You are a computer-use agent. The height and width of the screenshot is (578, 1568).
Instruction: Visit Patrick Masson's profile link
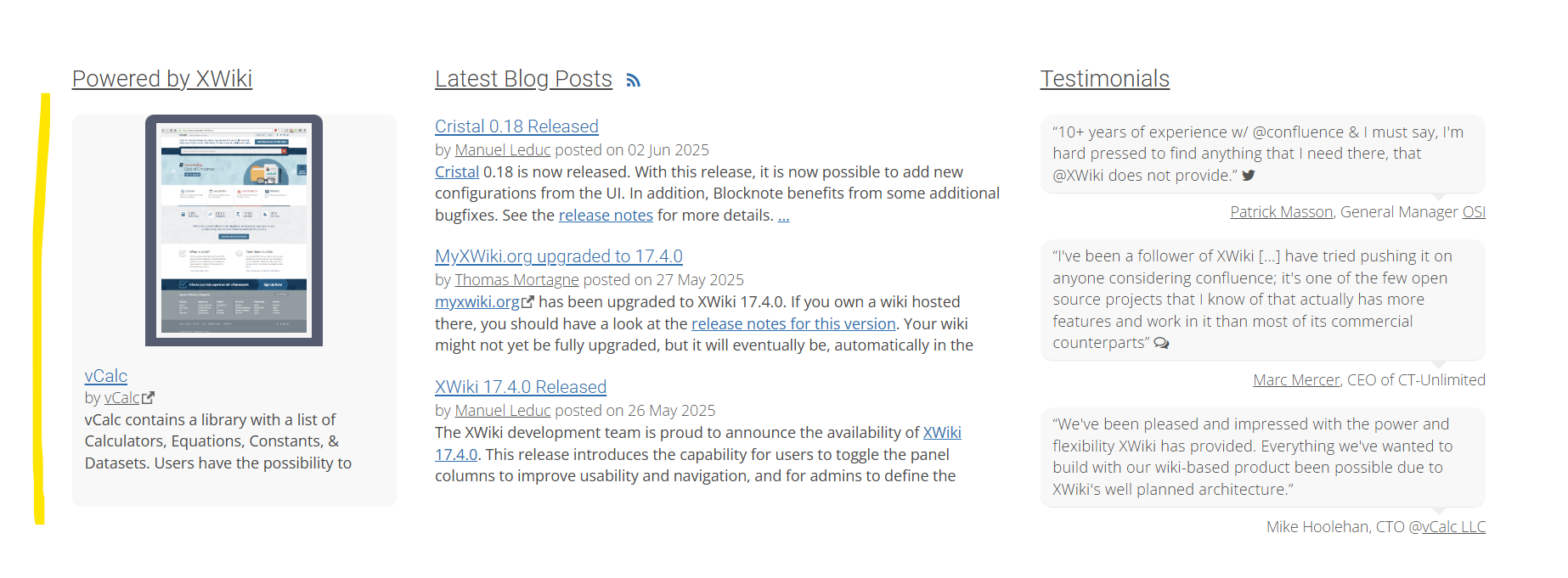click(x=1282, y=212)
